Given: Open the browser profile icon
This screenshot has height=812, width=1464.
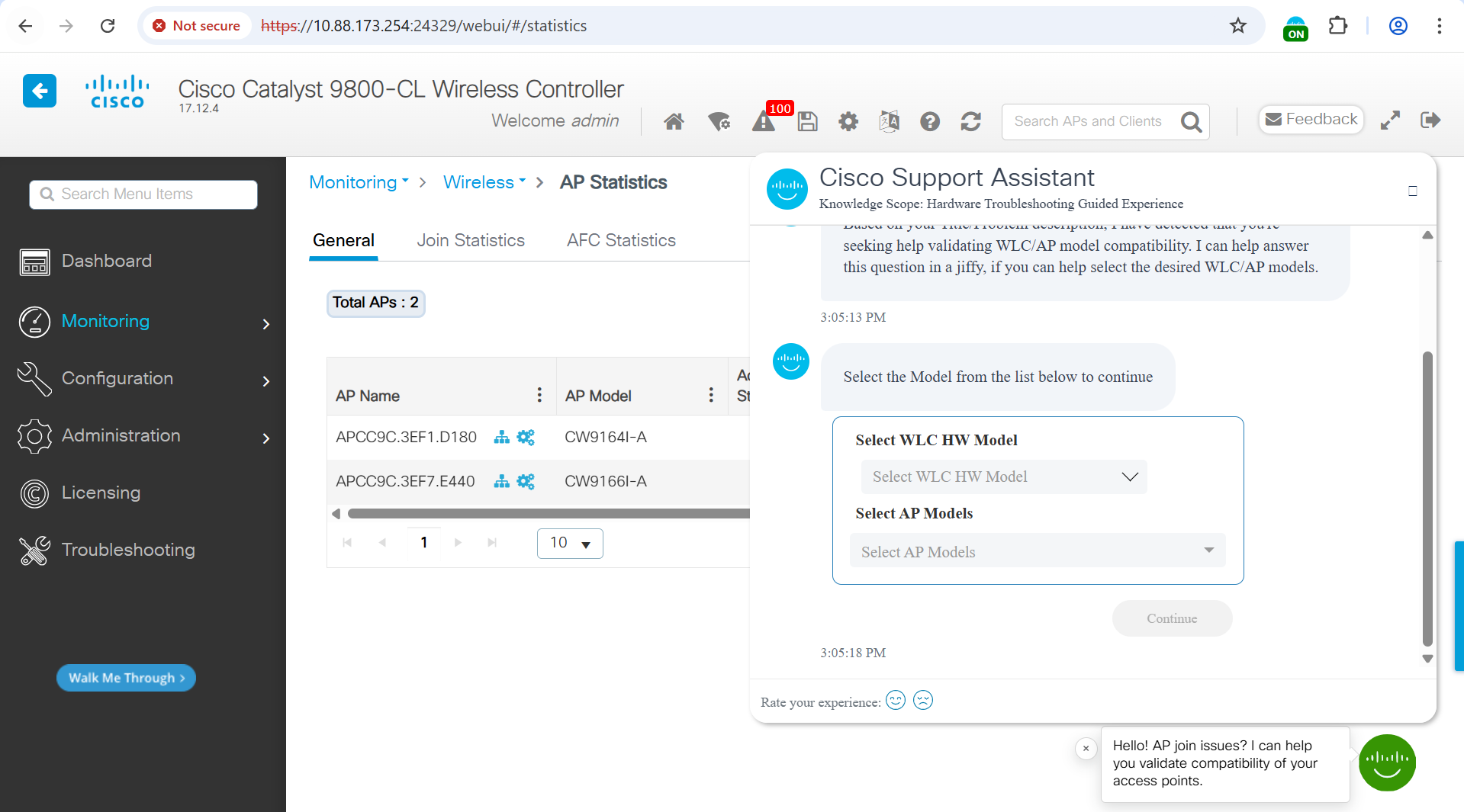Looking at the screenshot, I should pyautogui.click(x=1398, y=26).
